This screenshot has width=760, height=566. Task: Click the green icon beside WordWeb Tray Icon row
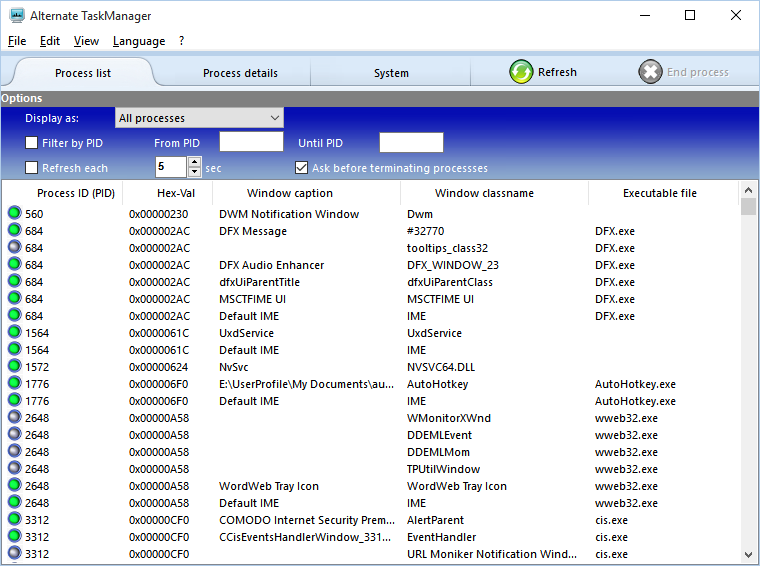point(15,485)
